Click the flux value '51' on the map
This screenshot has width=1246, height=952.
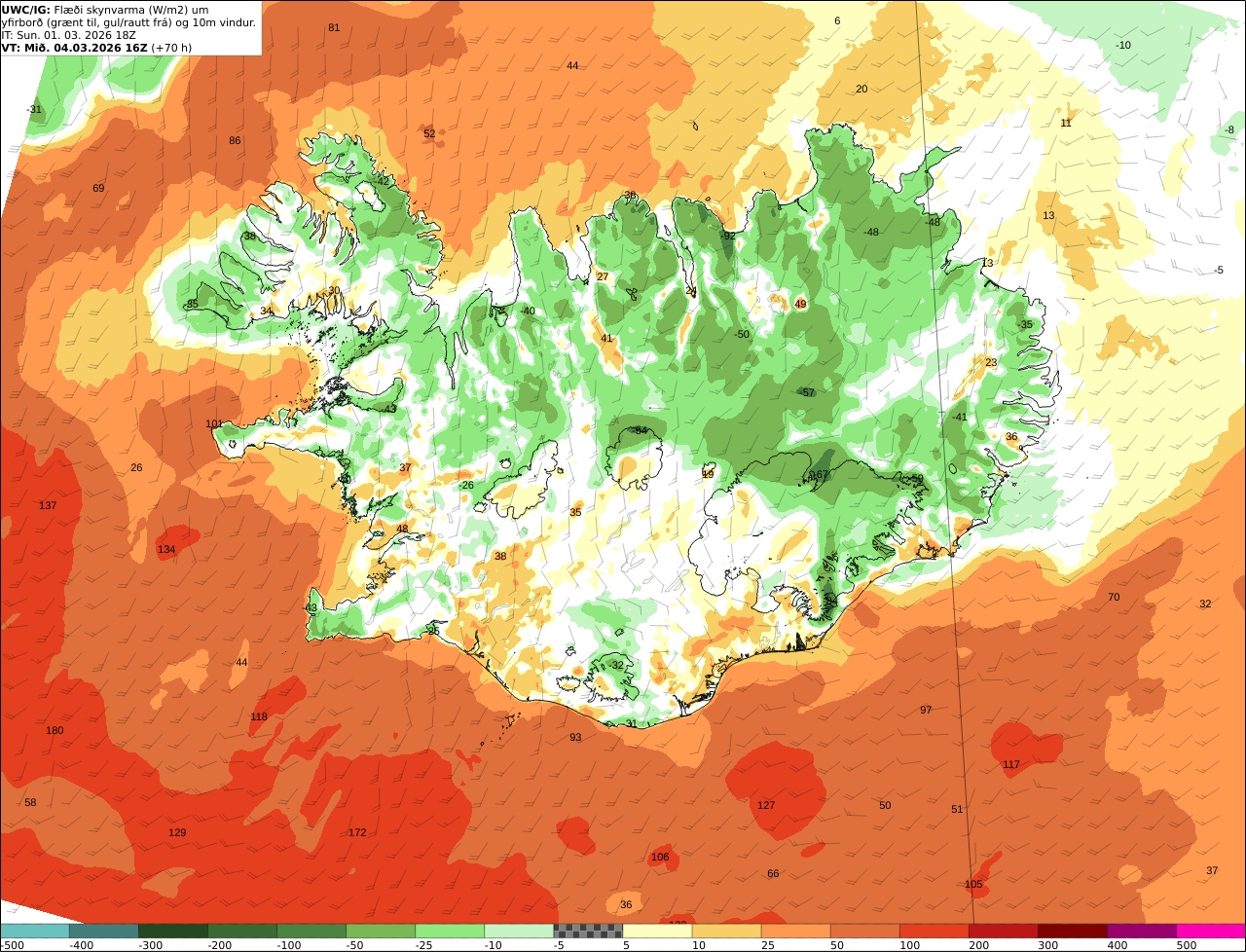click(x=957, y=809)
